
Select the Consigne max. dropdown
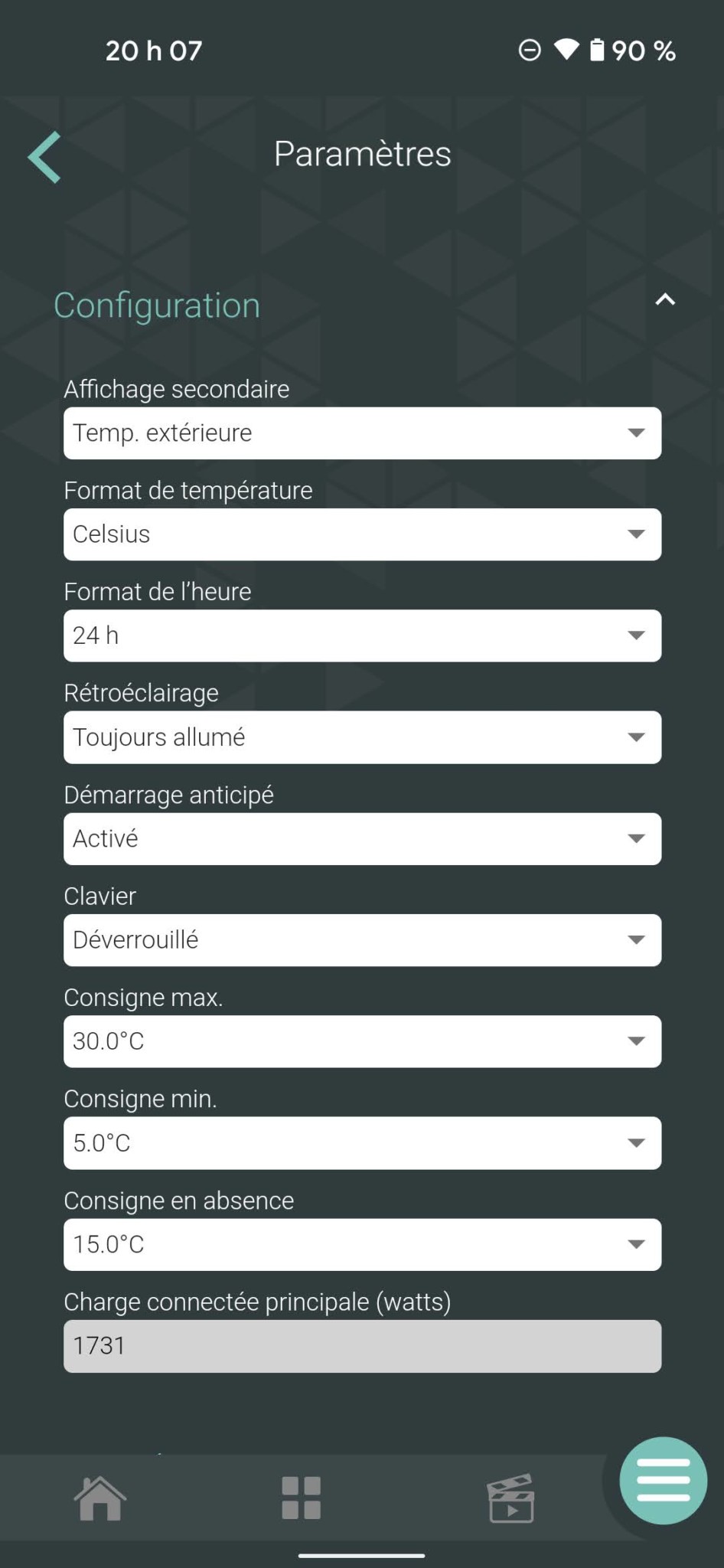point(362,1041)
